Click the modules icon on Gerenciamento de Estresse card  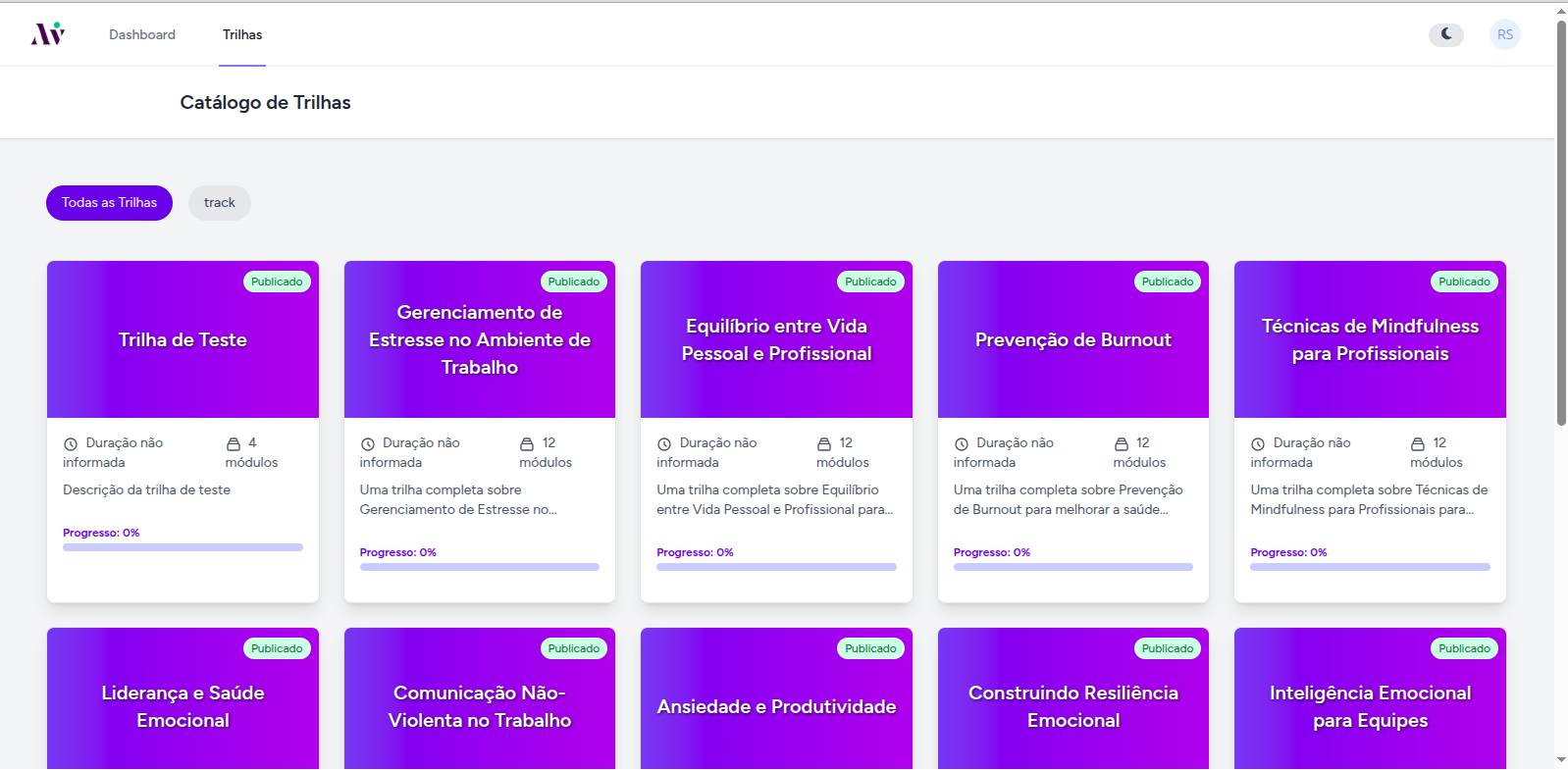coord(527,444)
